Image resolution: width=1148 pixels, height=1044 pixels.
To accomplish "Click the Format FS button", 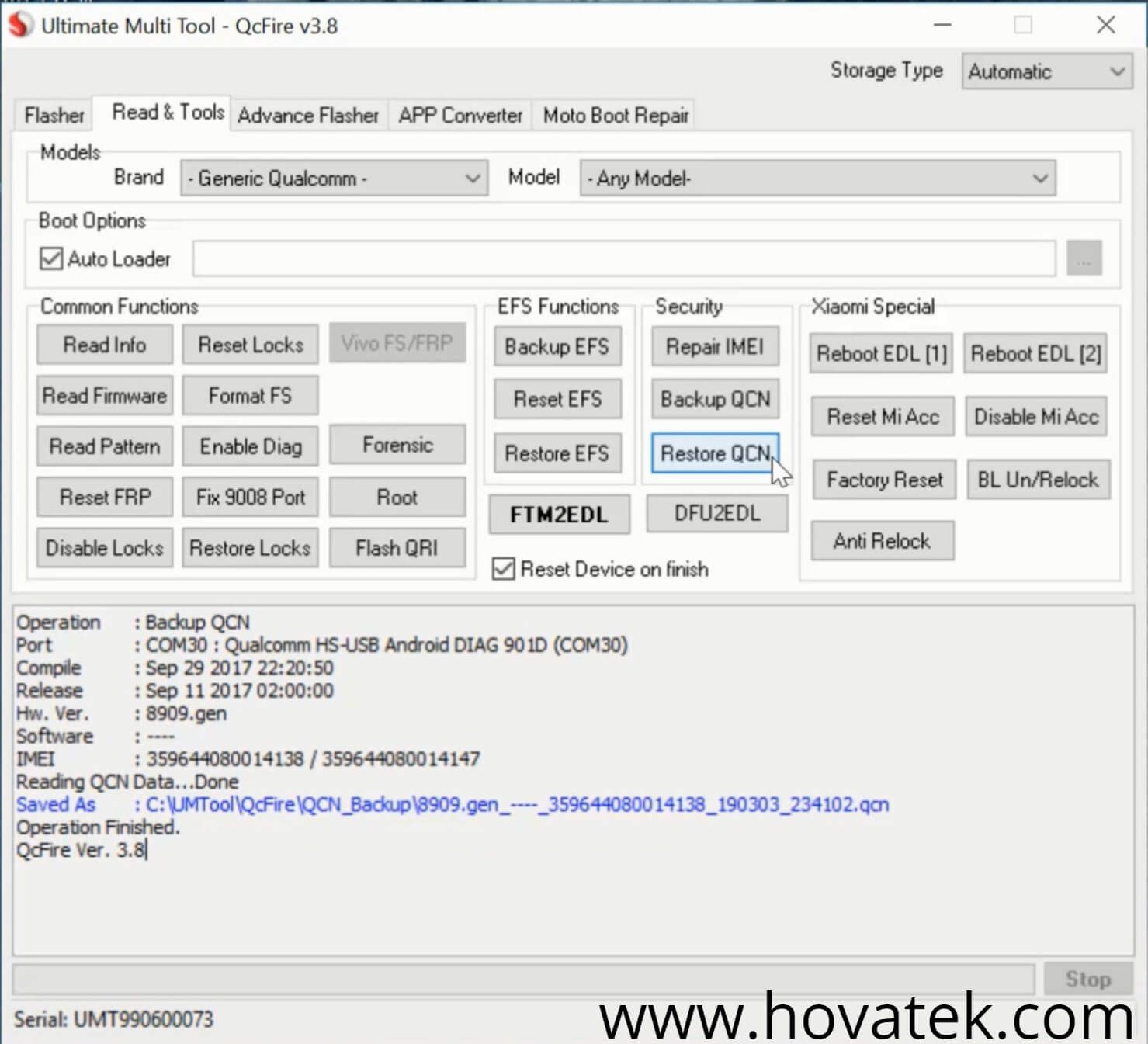I will [250, 396].
